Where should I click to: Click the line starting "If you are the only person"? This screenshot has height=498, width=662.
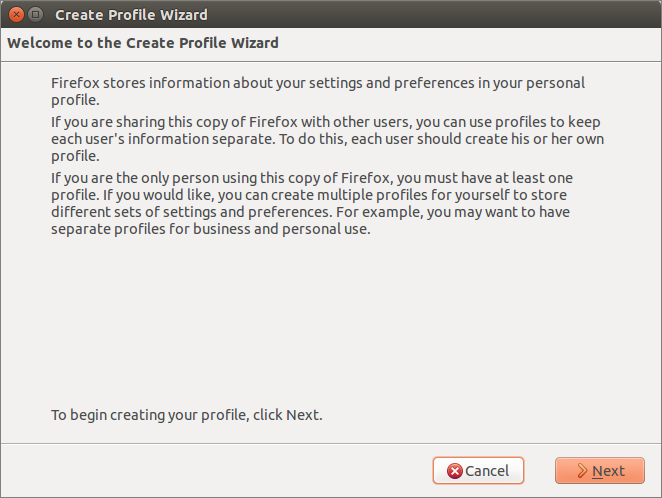coord(312,178)
